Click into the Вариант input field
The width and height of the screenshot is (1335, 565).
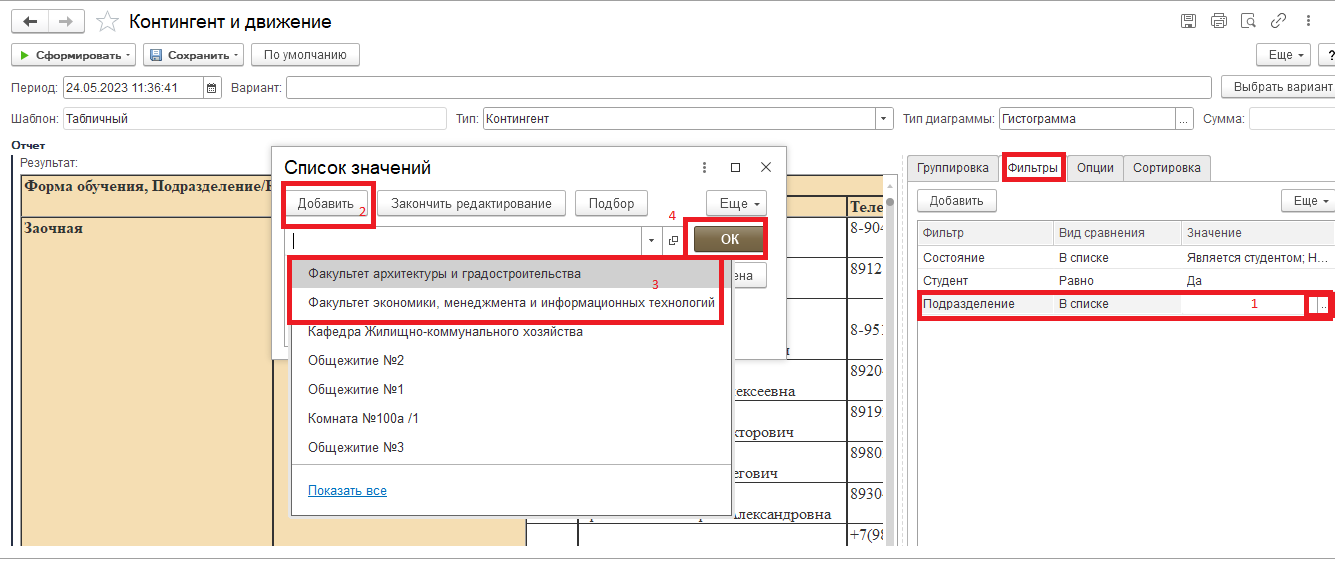coord(748,88)
